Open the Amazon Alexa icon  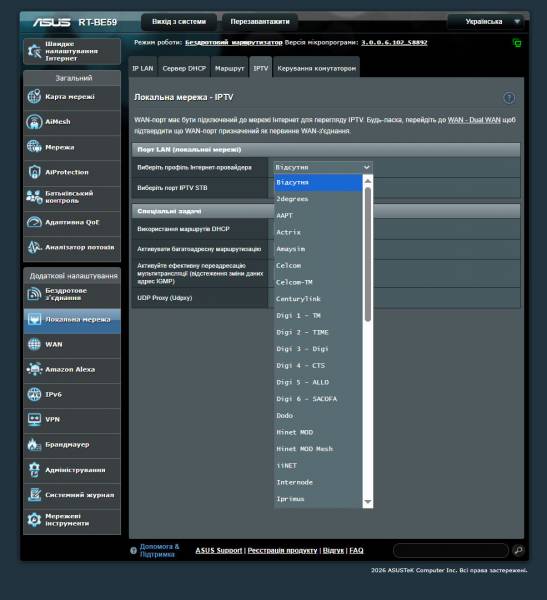tap(34, 369)
